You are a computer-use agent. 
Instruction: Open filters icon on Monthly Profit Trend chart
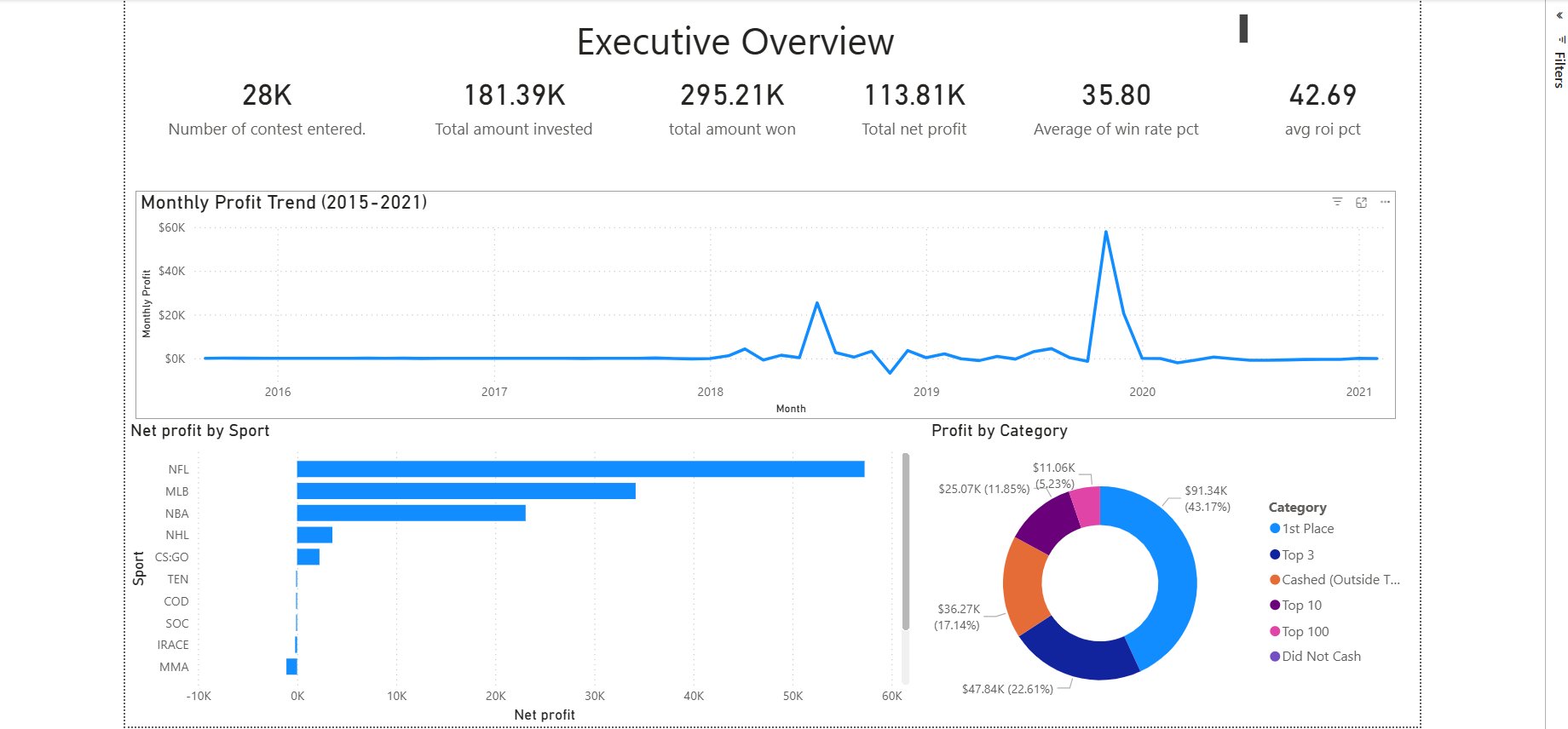(1337, 202)
